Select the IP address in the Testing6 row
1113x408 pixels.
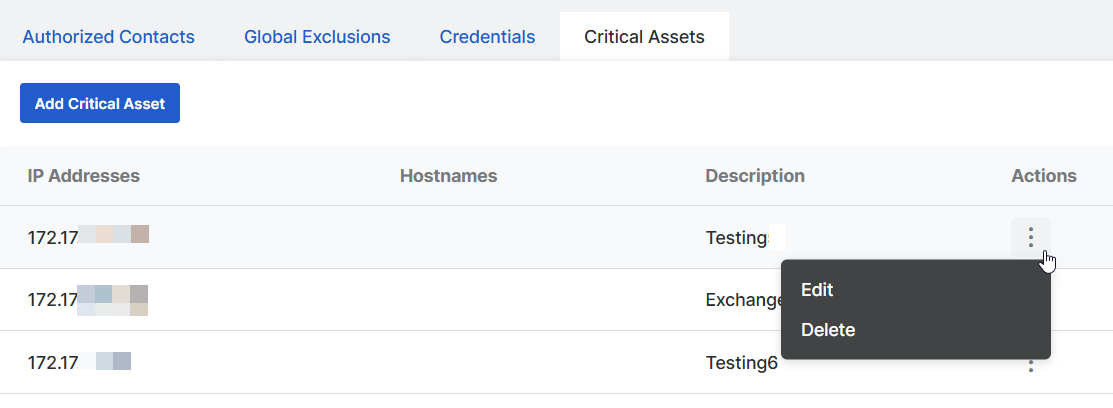click(x=80, y=362)
